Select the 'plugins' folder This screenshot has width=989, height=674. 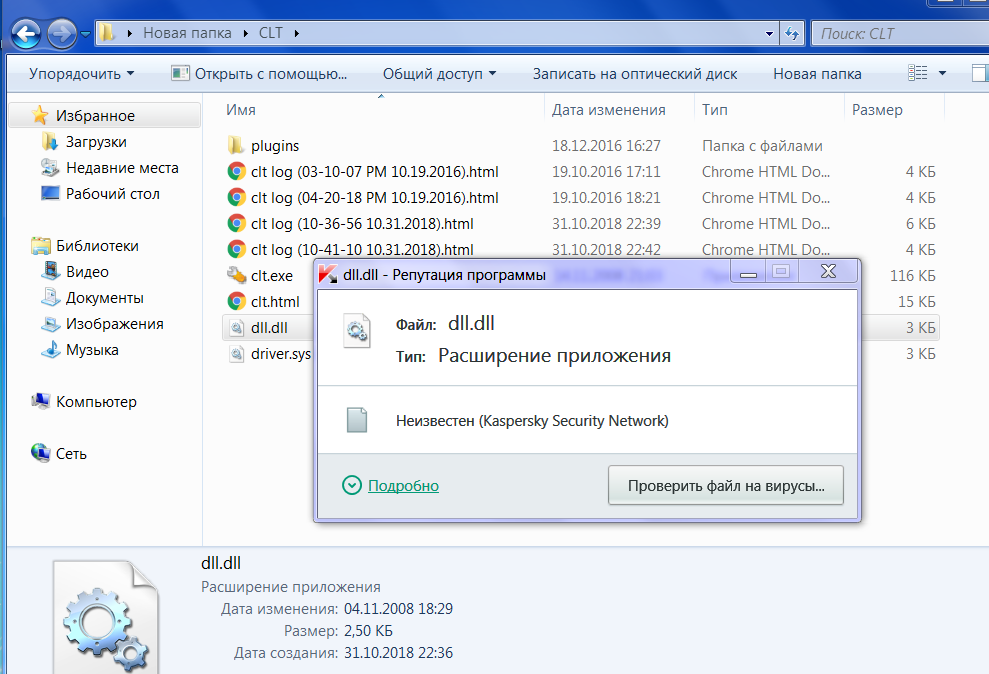click(275, 146)
